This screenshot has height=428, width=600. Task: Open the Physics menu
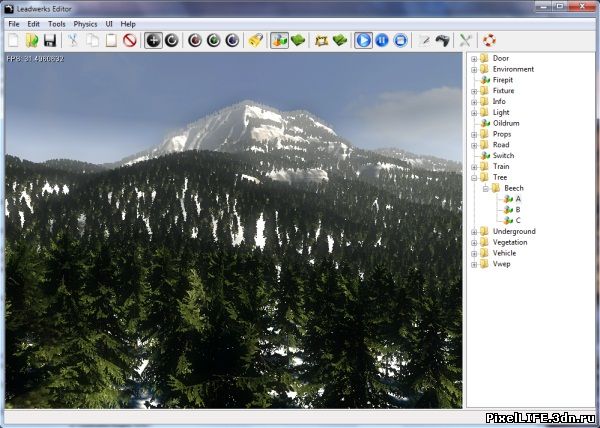click(85, 24)
